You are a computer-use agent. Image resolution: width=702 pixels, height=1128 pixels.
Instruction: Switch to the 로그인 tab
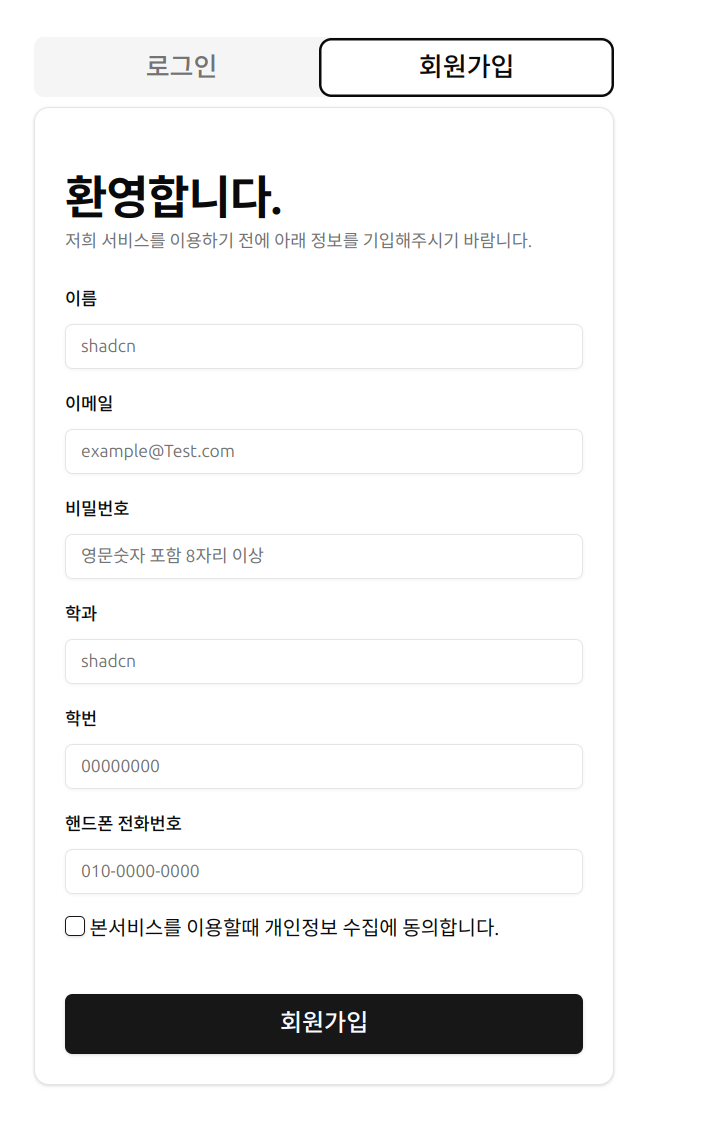[181, 67]
